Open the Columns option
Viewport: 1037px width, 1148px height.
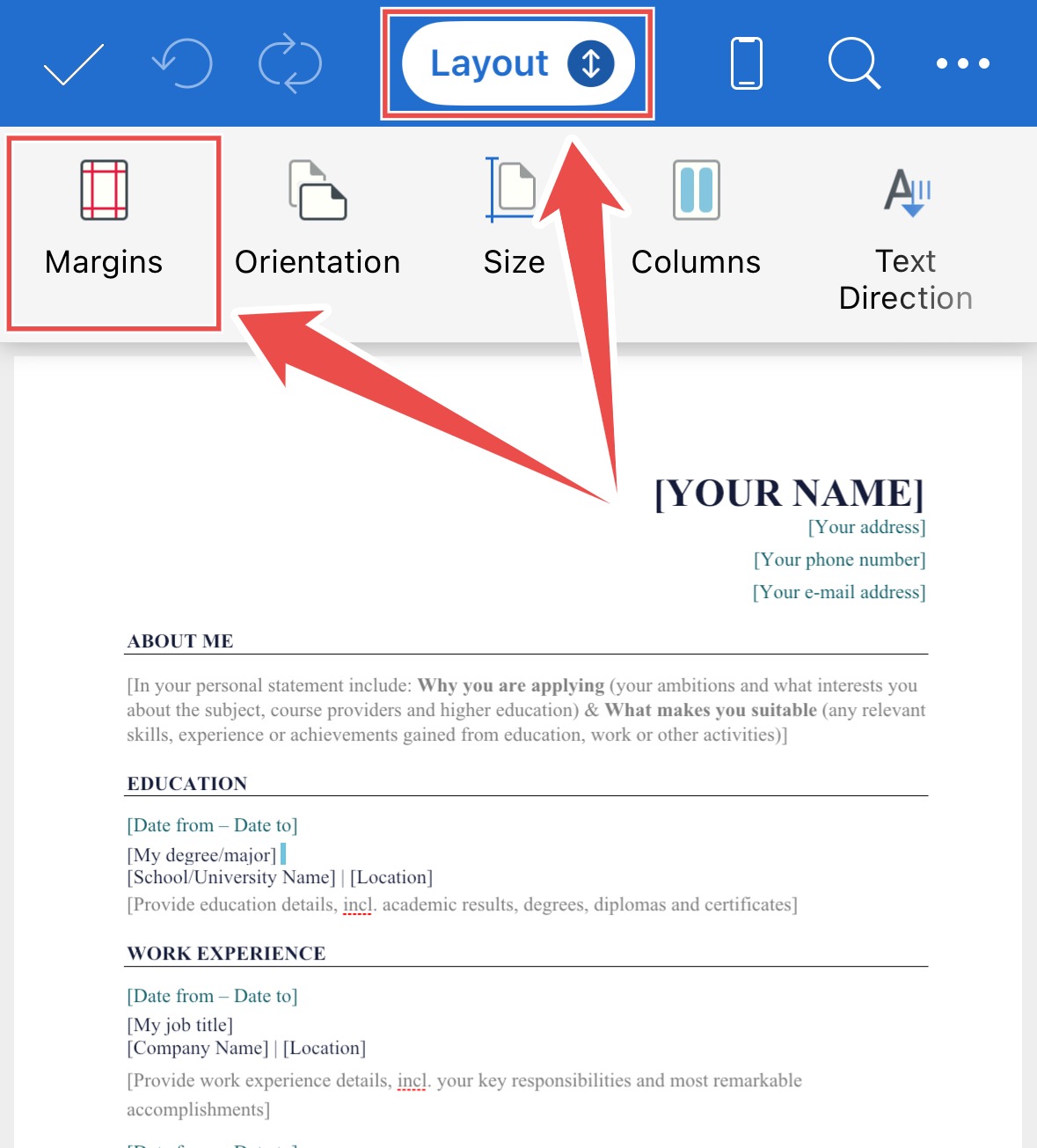[x=696, y=220]
